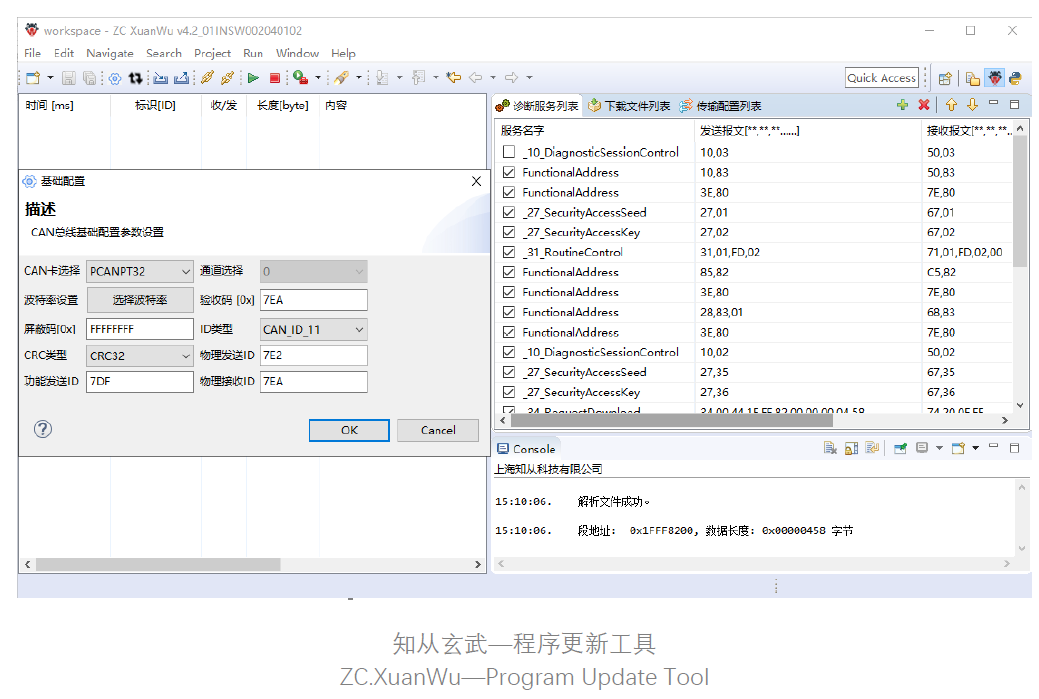Click the 选择波特率 button
This screenshot has width=1039, height=699.
pyautogui.click(x=139, y=300)
